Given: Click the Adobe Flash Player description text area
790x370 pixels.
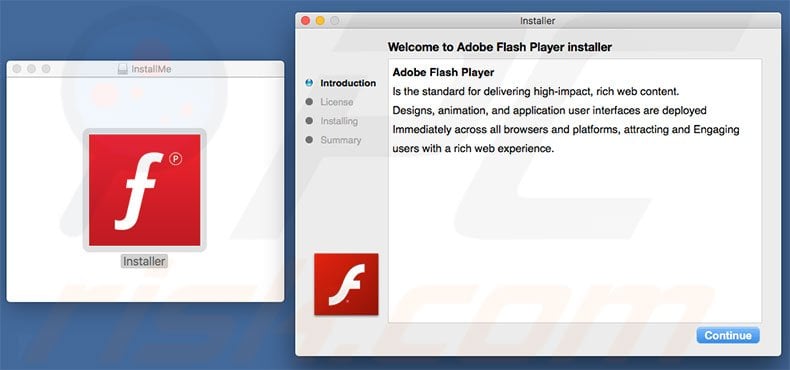Looking at the screenshot, I should tap(575, 191).
